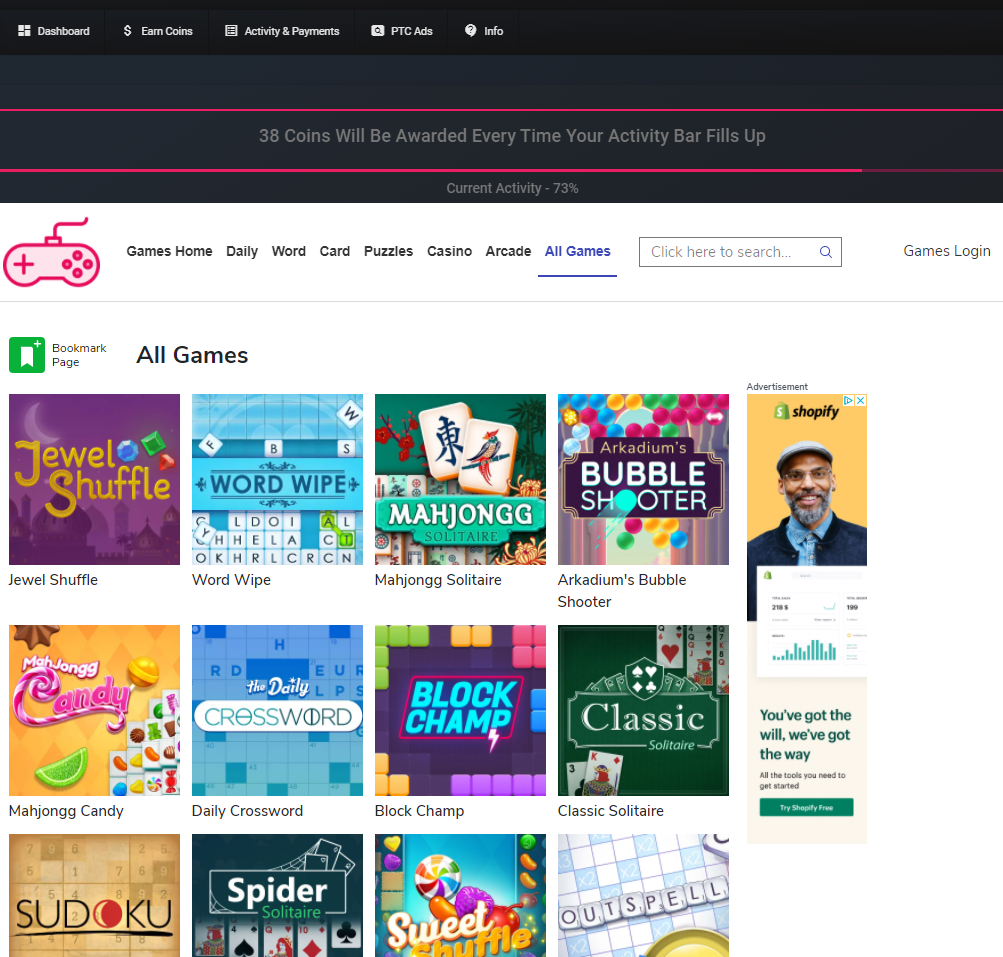Click the 38 Coins awarded banner text
The image size is (1003, 957).
tap(512, 136)
